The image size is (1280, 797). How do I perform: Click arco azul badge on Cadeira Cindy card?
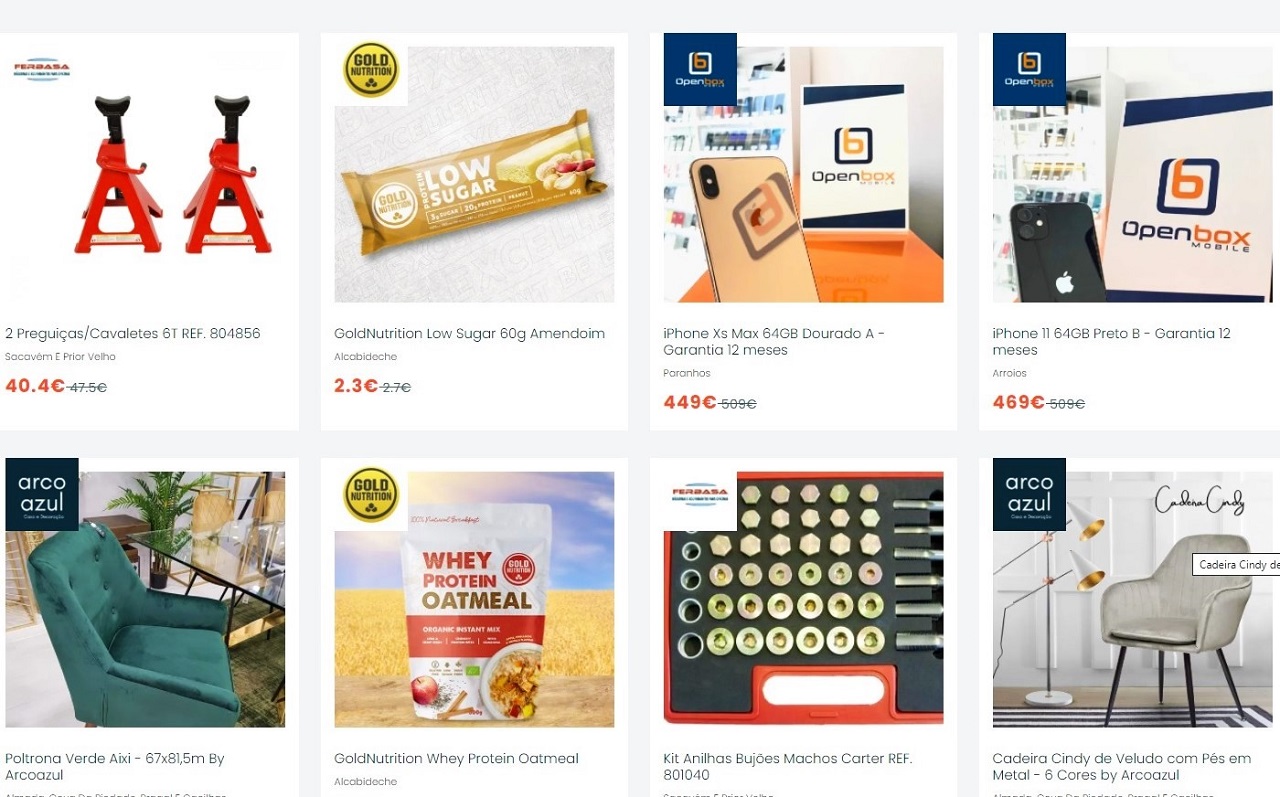[1029, 494]
